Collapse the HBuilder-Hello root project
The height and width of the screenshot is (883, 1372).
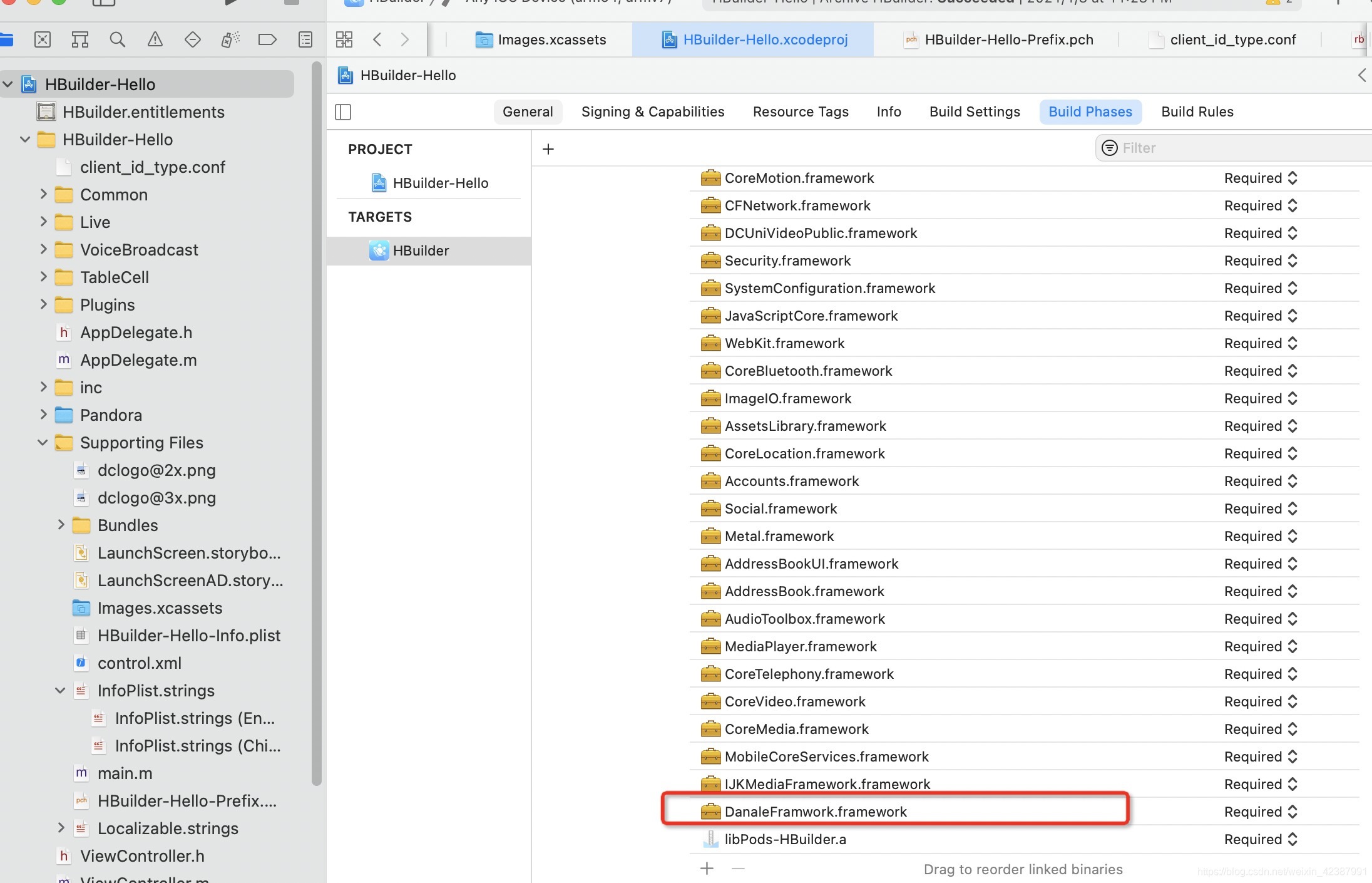point(8,84)
